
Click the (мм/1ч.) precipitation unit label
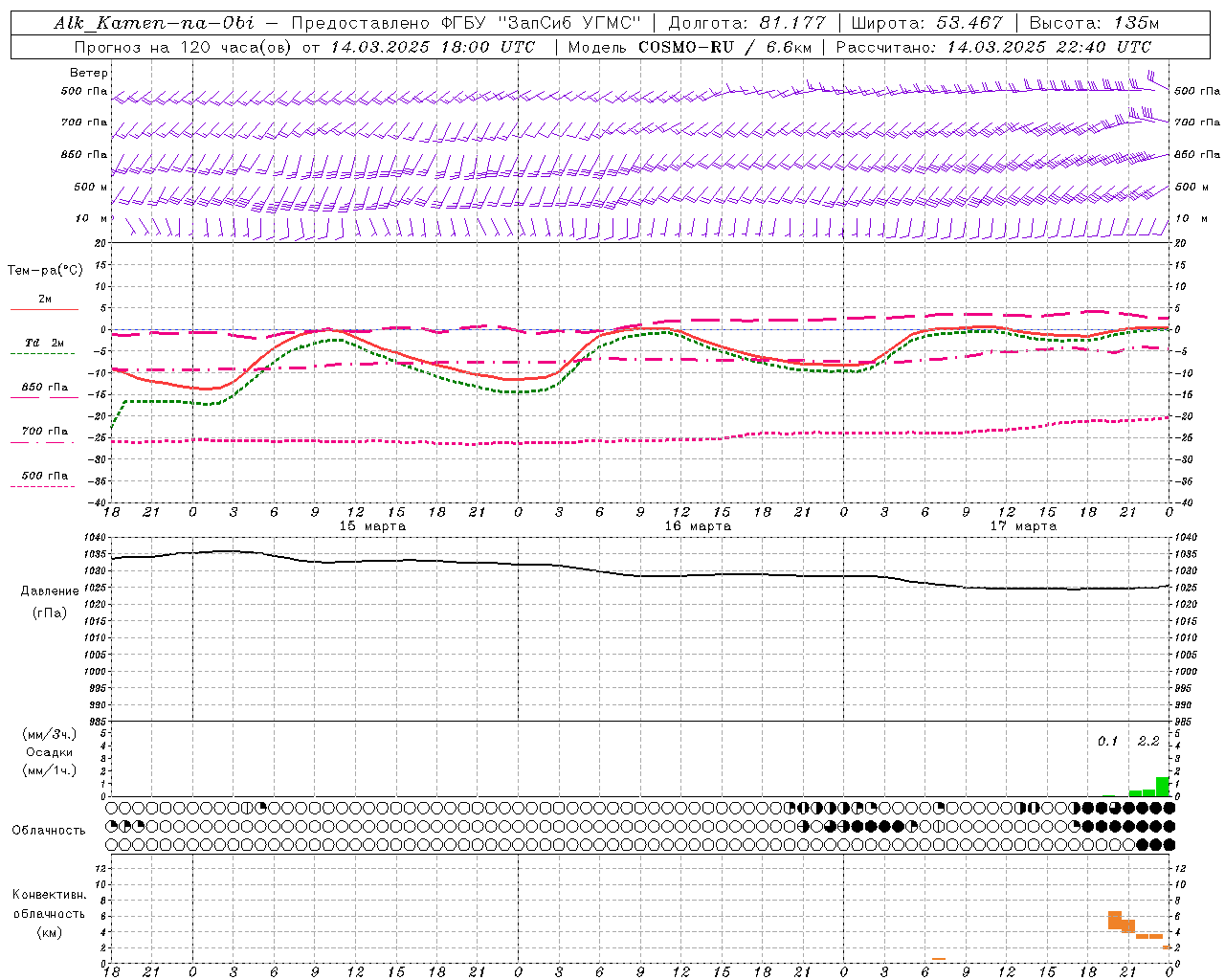[x=50, y=770]
